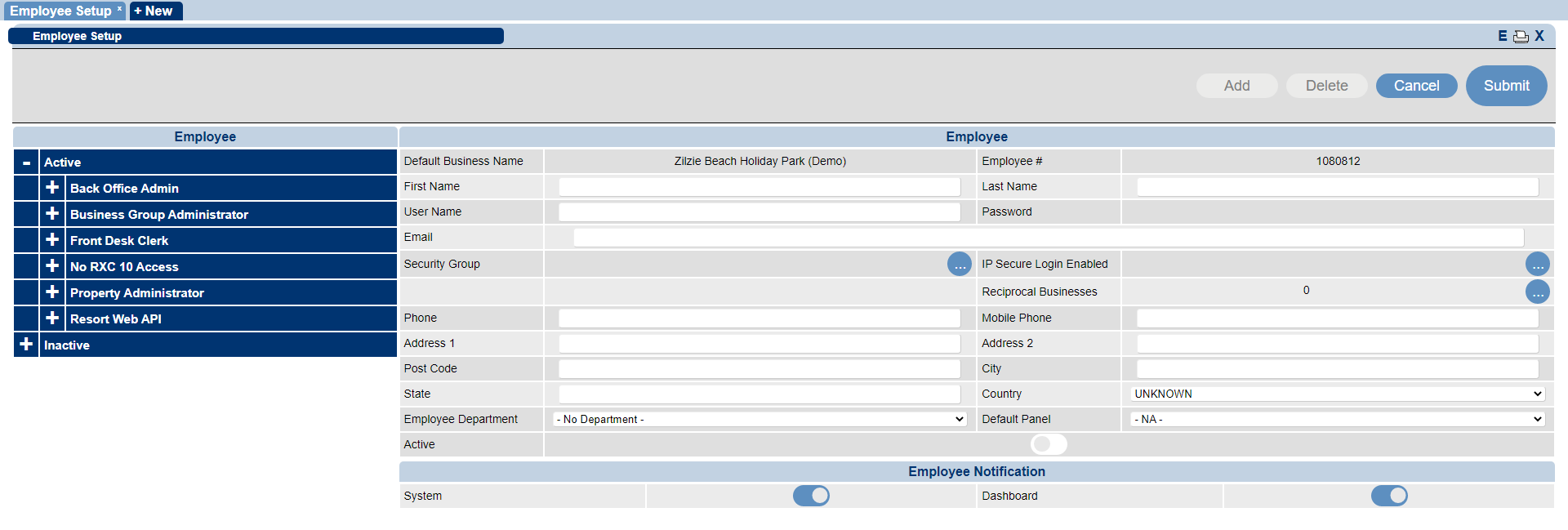Screen dimensions: 1568x530
Task: Focus the Email input field
Action: [x=1049, y=238]
